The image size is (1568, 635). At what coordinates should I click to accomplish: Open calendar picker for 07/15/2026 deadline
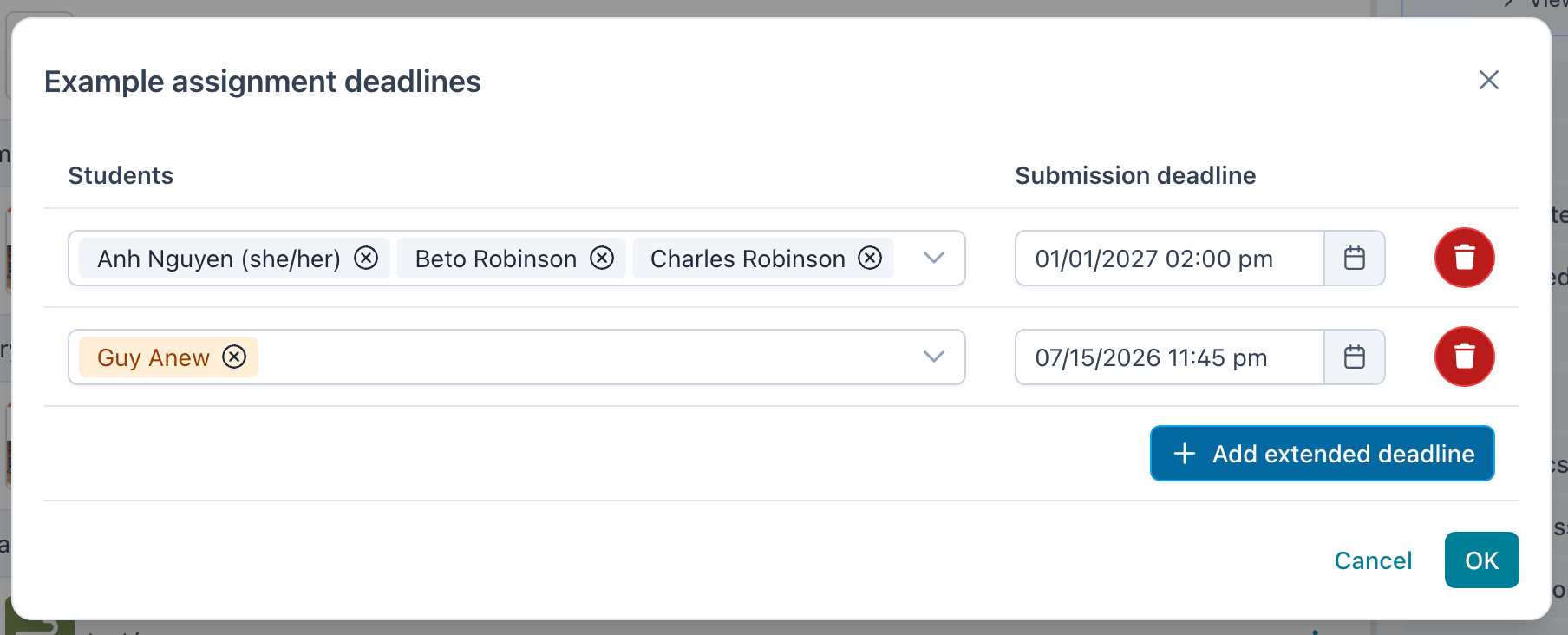1355,357
